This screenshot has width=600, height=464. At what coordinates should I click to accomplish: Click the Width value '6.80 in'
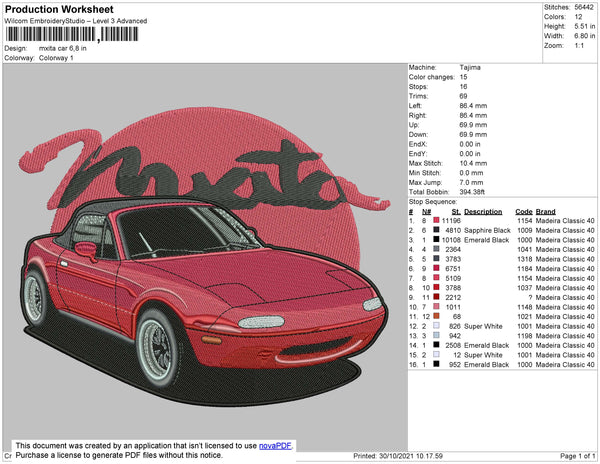[x=585, y=36]
